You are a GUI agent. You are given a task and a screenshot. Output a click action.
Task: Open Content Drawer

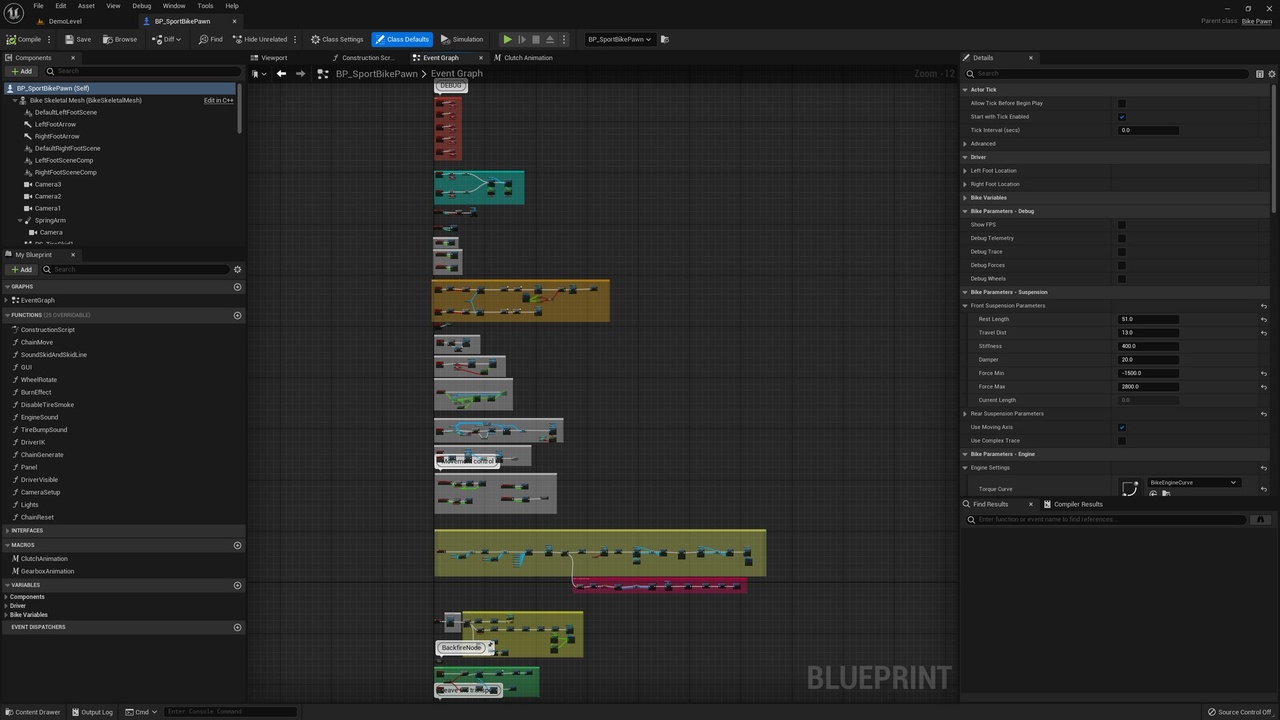click(x=32, y=712)
